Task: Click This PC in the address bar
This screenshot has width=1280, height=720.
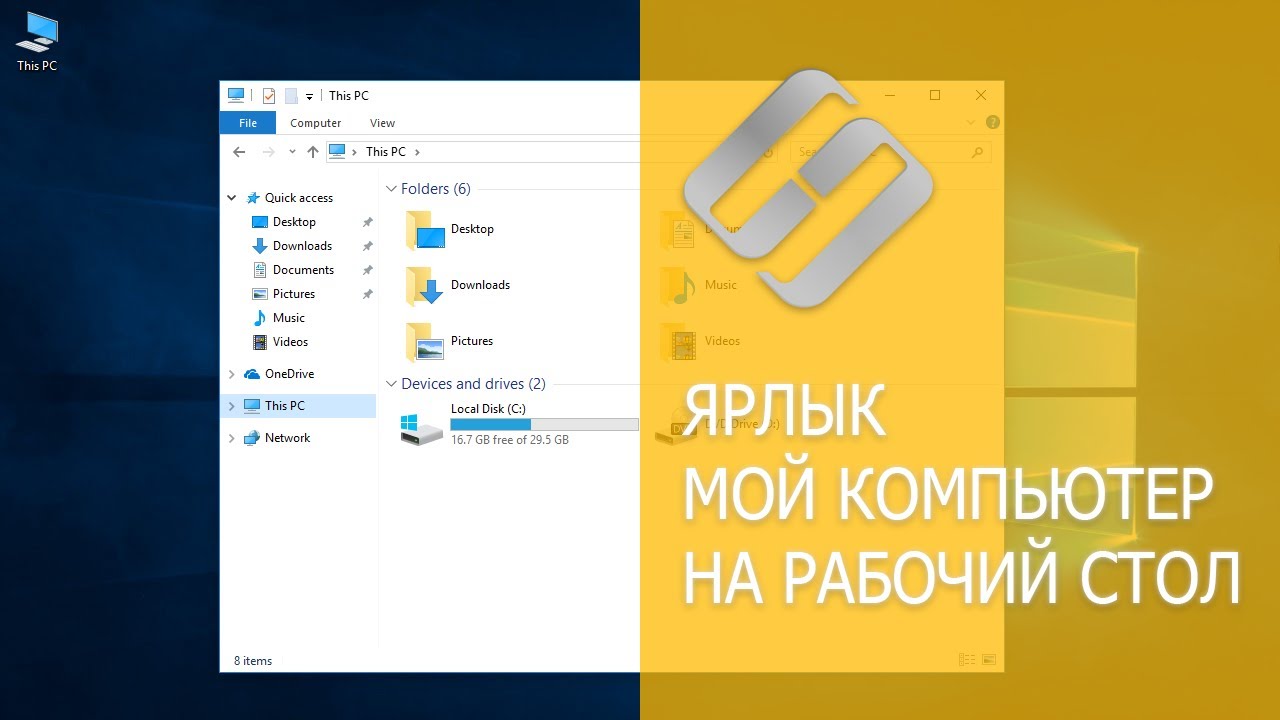Action: coord(385,152)
